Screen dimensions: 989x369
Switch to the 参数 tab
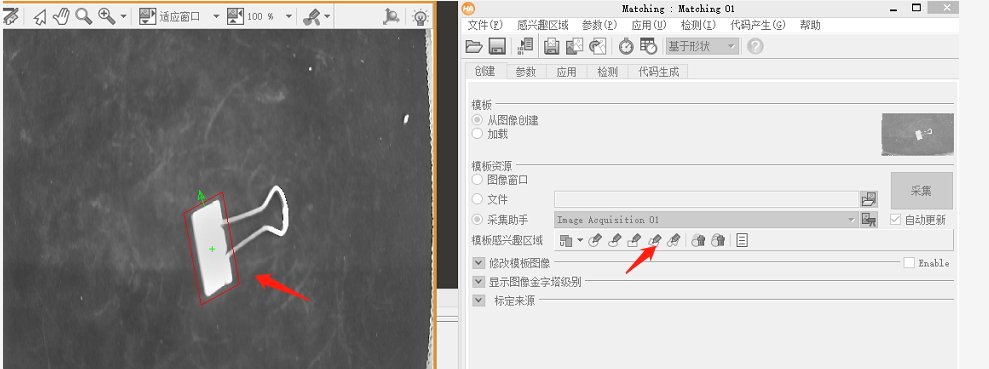point(526,72)
